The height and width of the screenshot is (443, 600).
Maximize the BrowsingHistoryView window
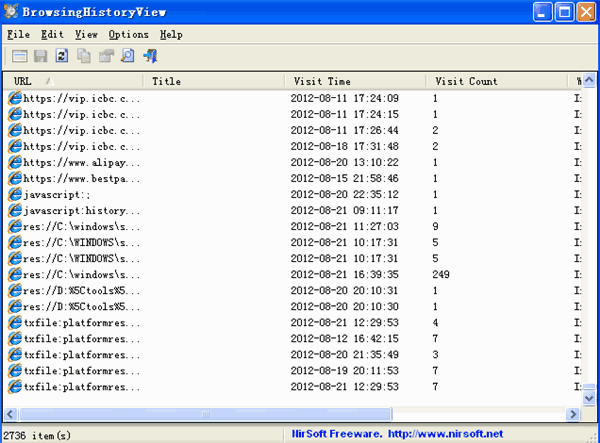click(564, 11)
